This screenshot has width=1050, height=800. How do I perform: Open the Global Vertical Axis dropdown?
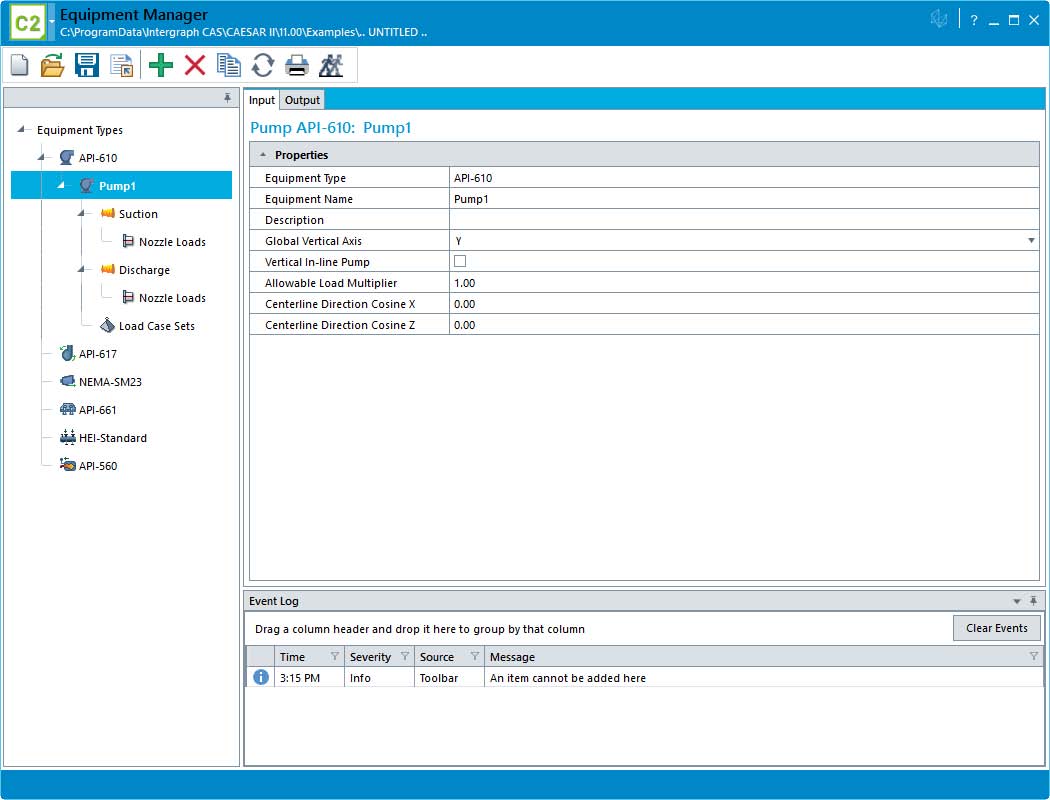[x=1031, y=240]
